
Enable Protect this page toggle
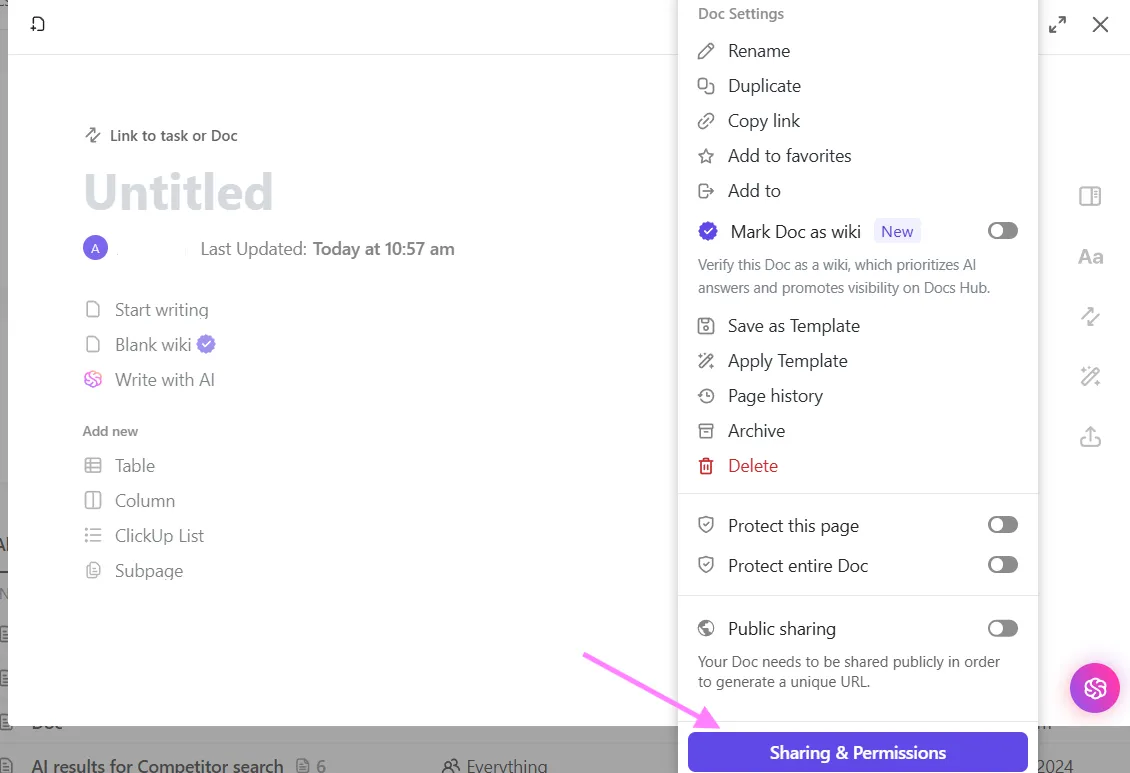click(1002, 524)
